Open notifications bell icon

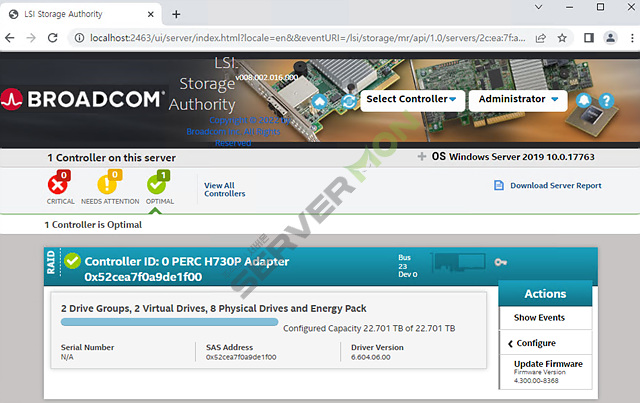click(584, 100)
